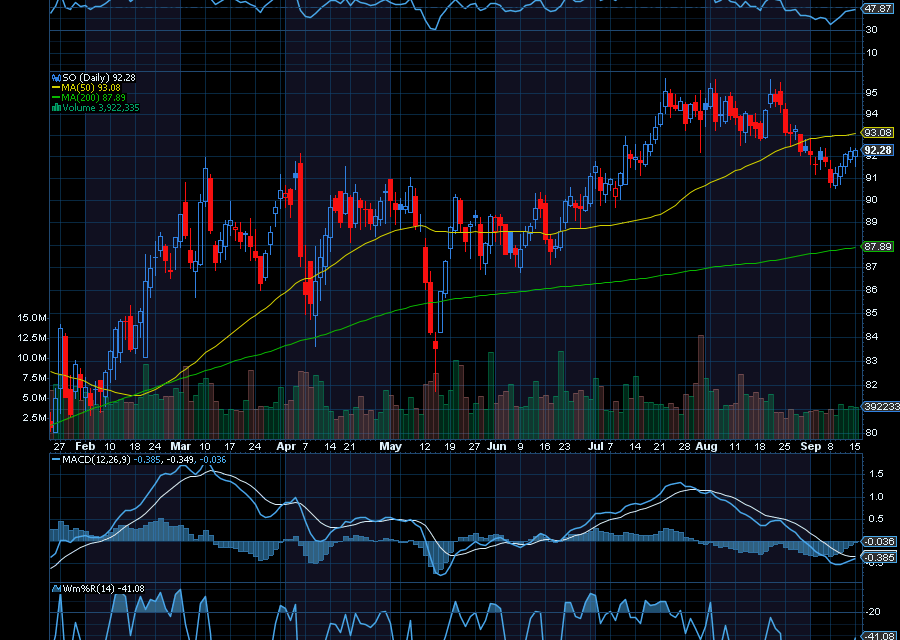
Task: Click the 80 price axis label
Action: [x=871, y=432]
